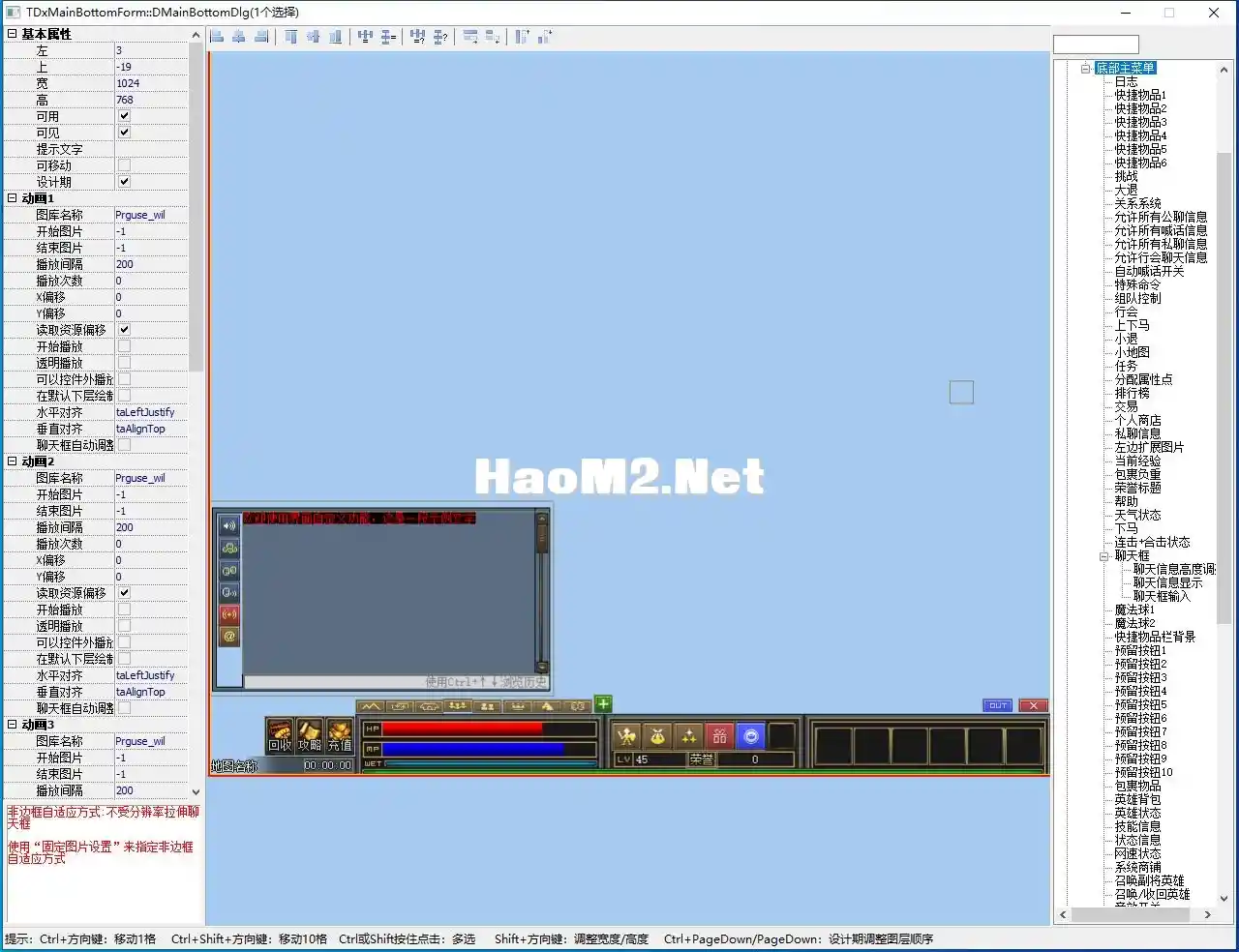This screenshot has width=1239, height=952.
Task: Click the @ icon in the chat box
Action: (229, 637)
